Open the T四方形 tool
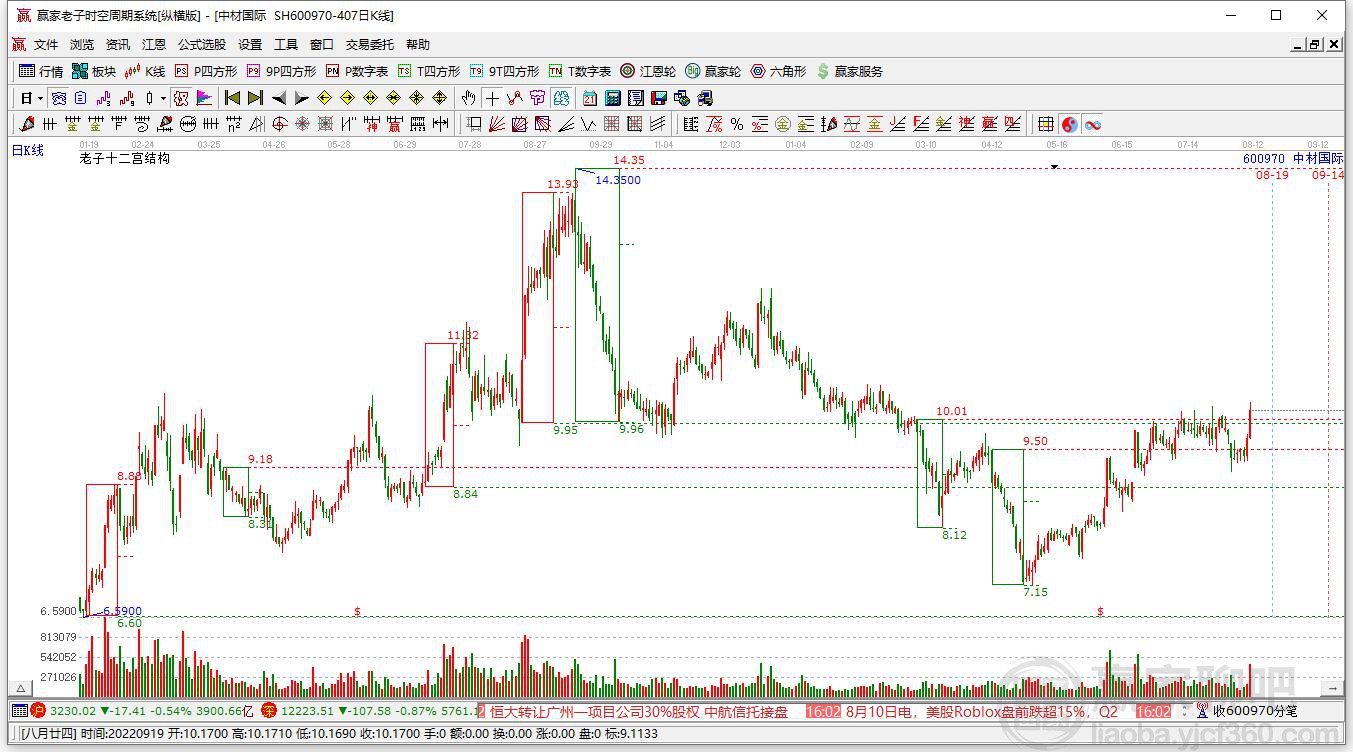Image resolution: width=1353 pixels, height=752 pixels. [x=429, y=71]
